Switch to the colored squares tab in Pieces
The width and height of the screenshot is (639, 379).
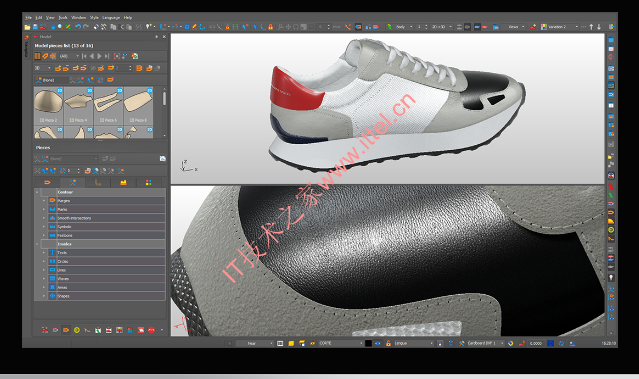[148, 183]
